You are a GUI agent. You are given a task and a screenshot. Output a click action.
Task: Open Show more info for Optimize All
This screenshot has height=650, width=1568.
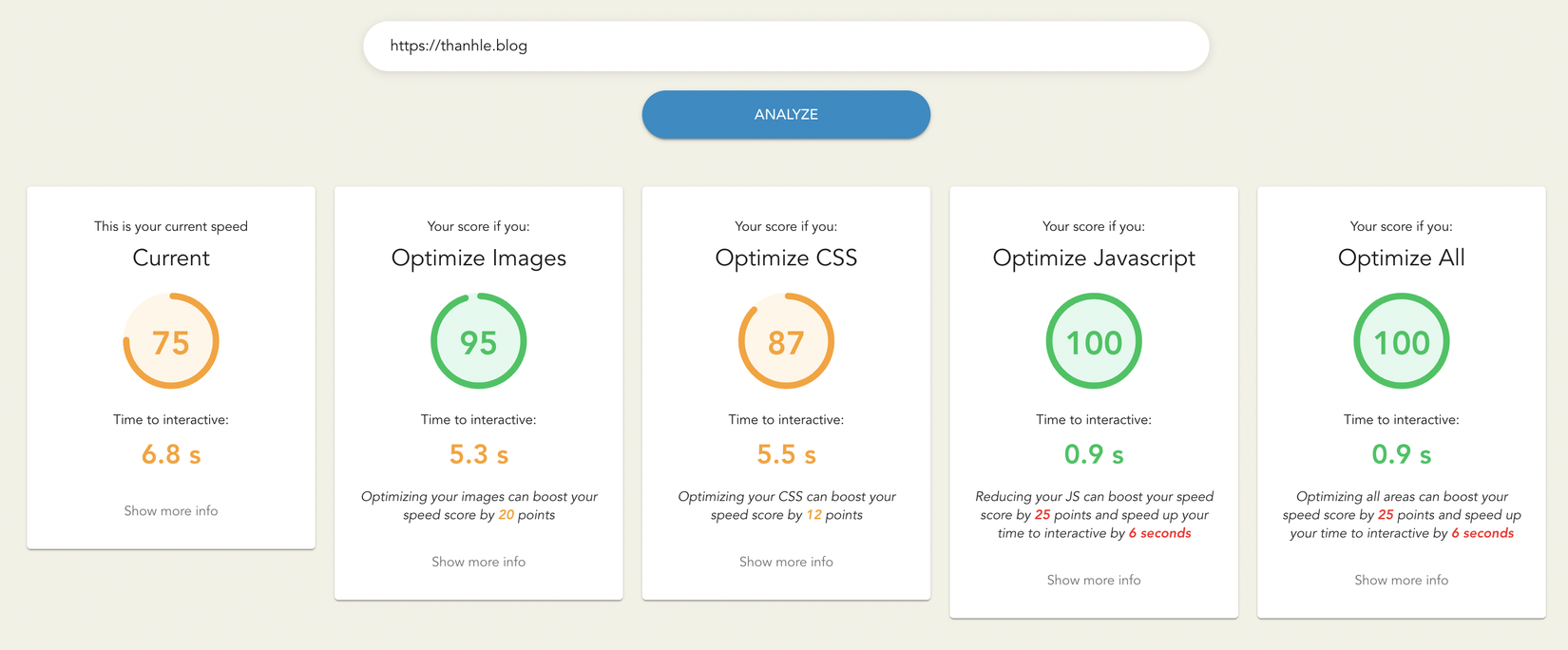(1402, 580)
